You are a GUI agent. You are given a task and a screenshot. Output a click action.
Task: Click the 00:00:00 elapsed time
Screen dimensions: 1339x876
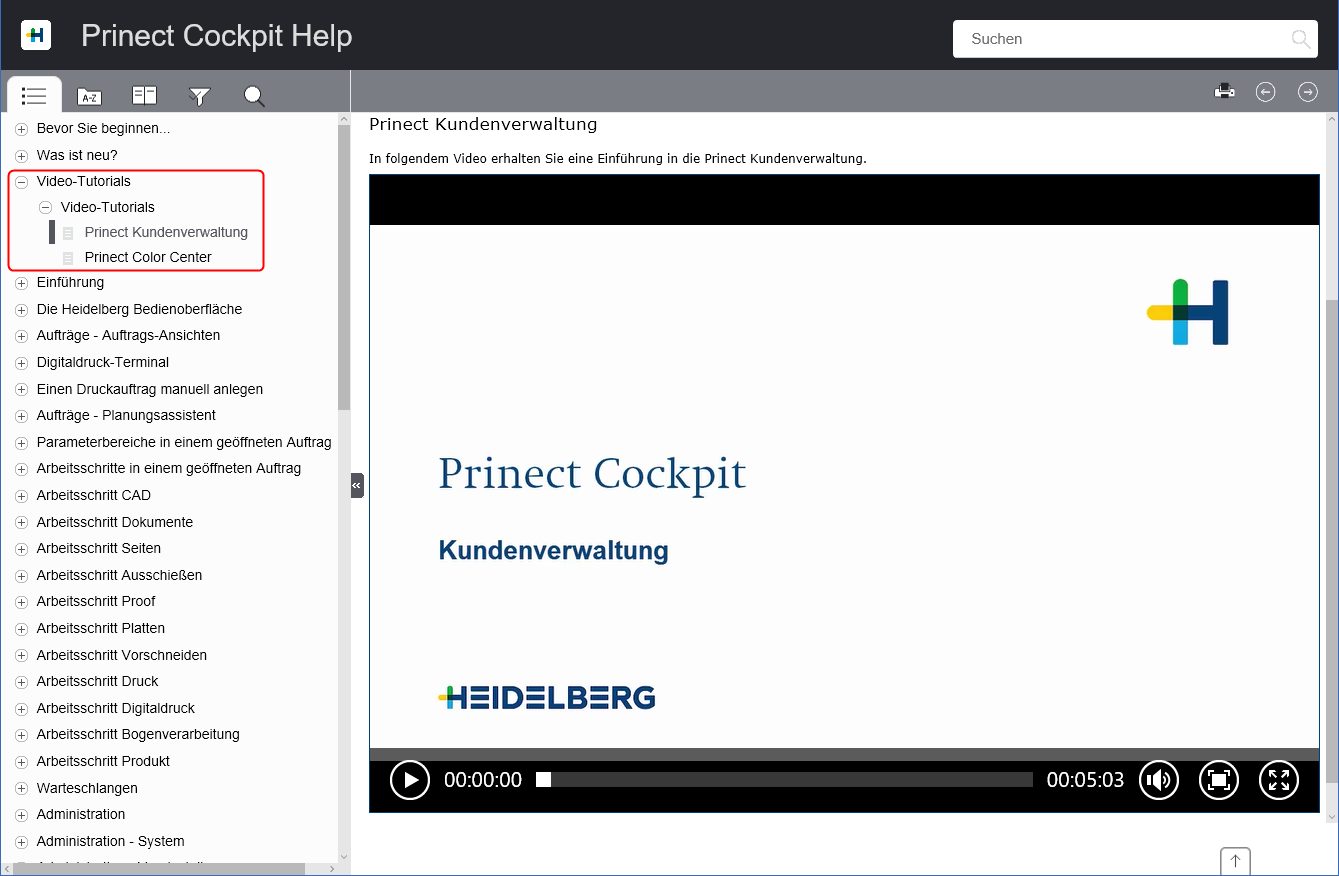[x=483, y=780]
